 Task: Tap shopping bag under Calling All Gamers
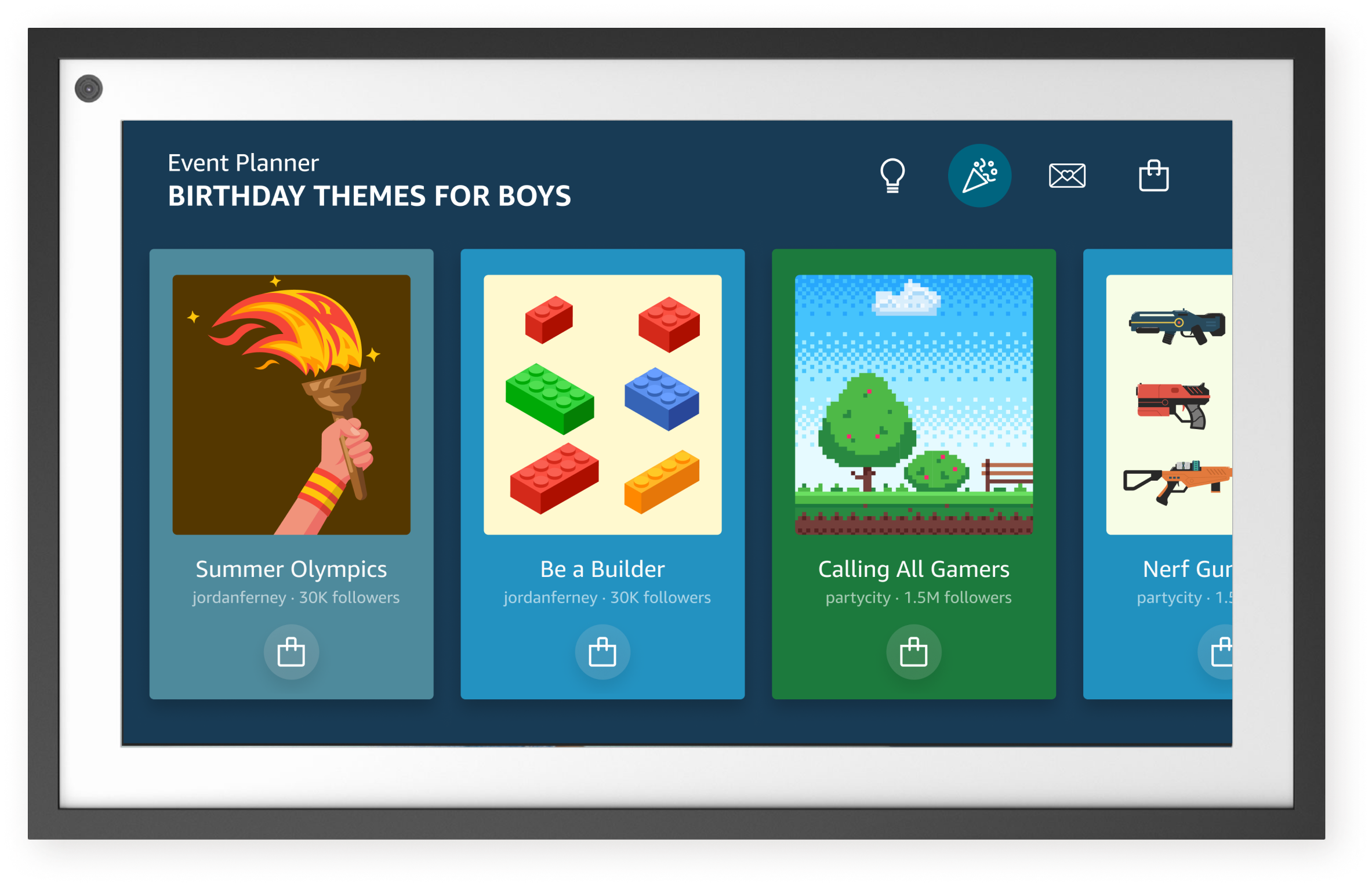tap(913, 652)
